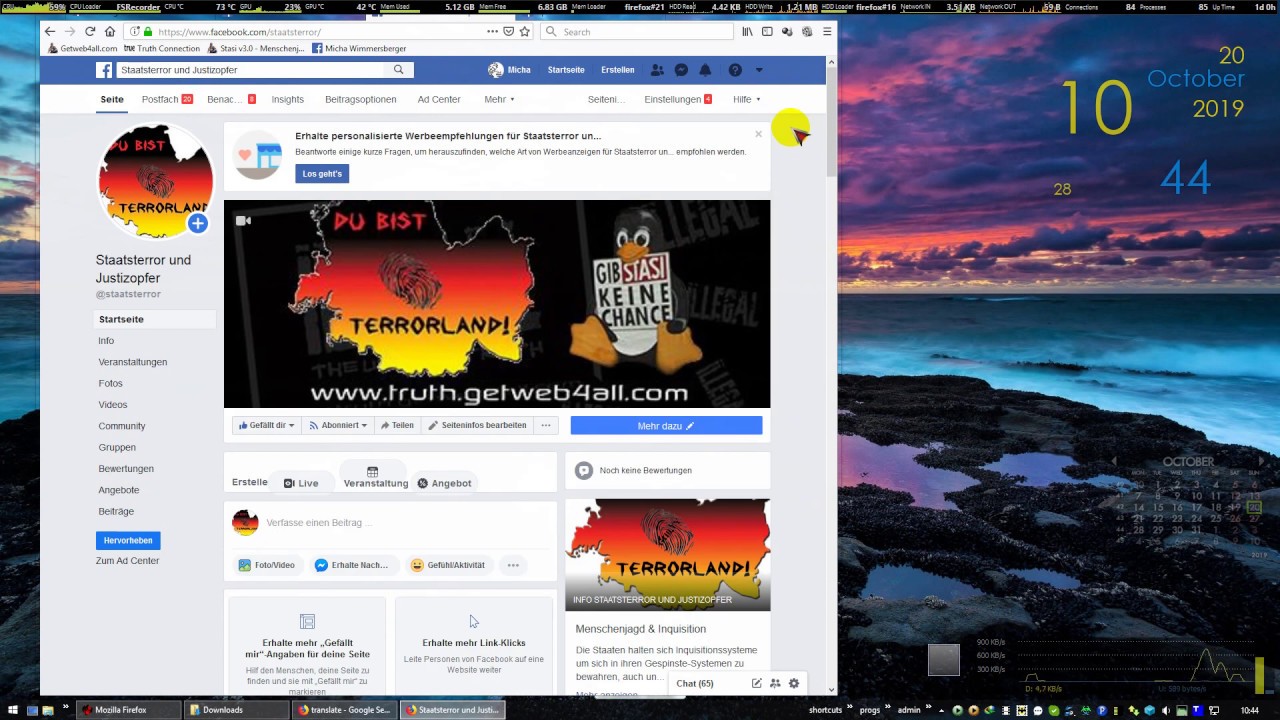Open Bewertungen in left sidebar
Screen dimensions: 1280x720
(126, 469)
